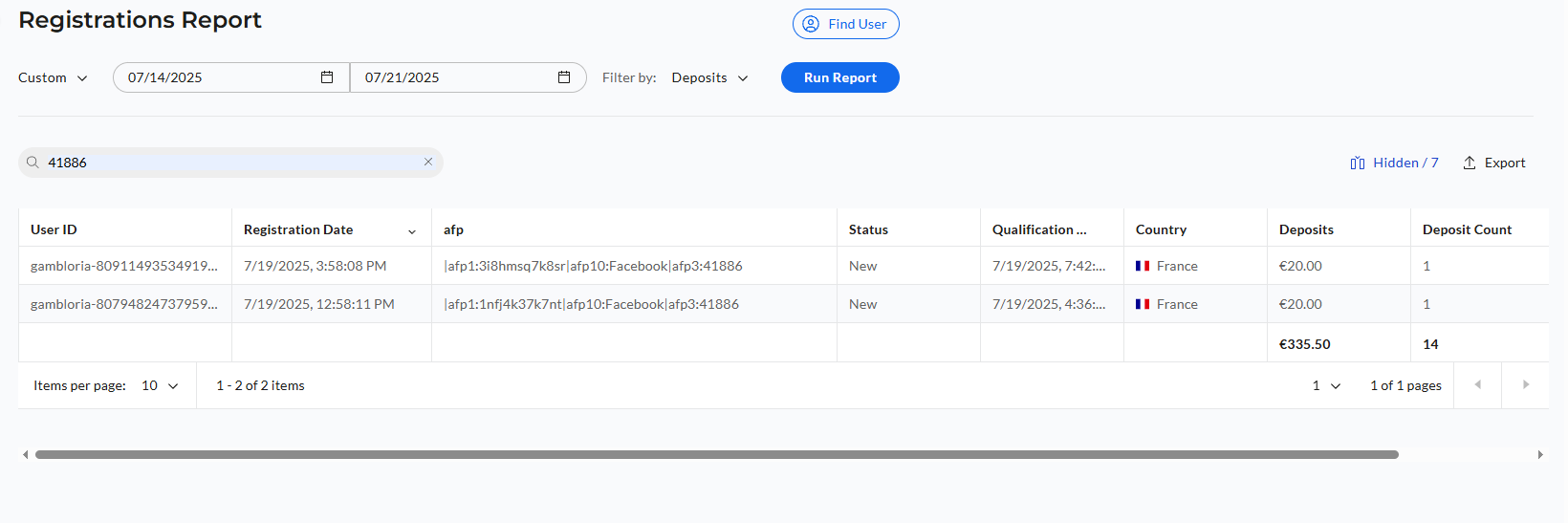Click the 1 - 2 of 2 items label

coord(260,385)
